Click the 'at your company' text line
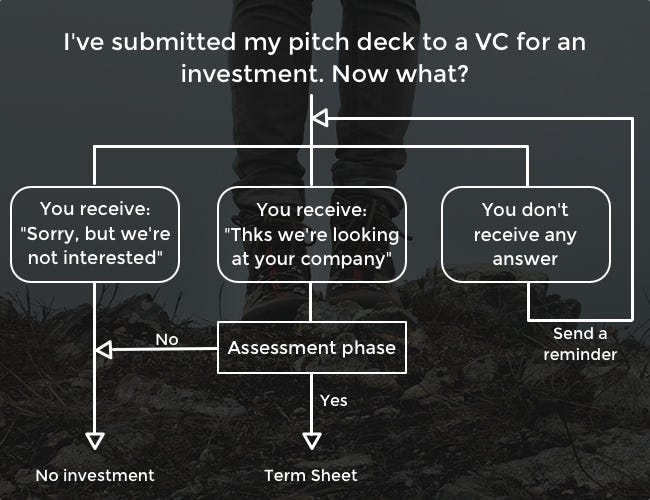Viewport: 650px width, 500px height. pyautogui.click(x=312, y=260)
